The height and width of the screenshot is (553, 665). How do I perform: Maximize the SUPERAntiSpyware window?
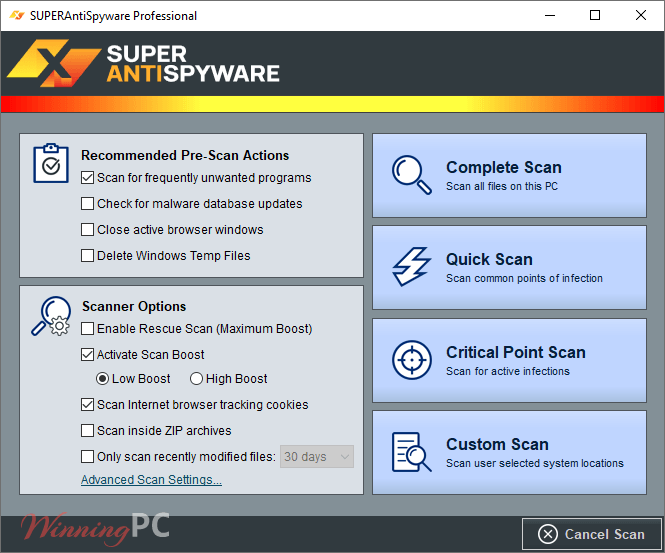coord(595,16)
